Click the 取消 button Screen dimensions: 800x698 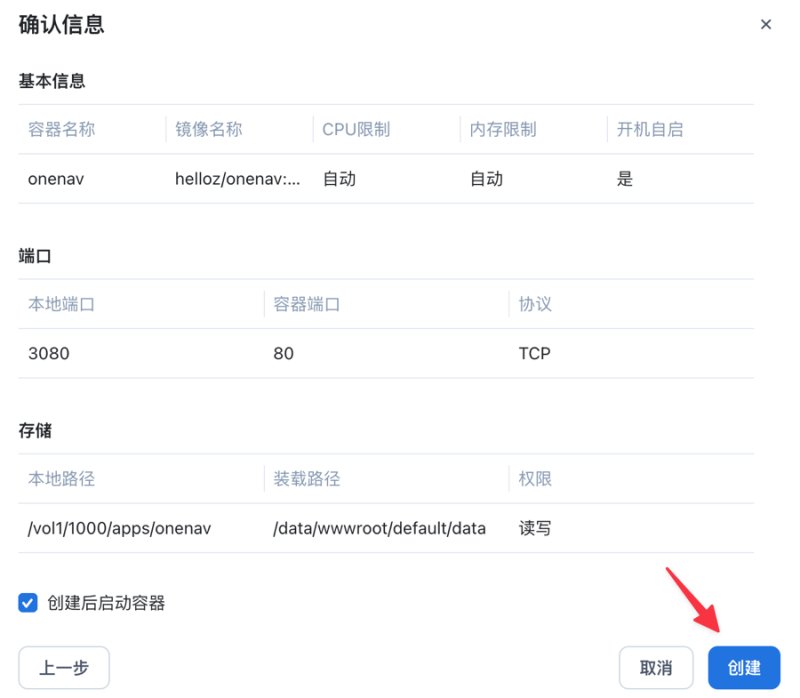[656, 667]
